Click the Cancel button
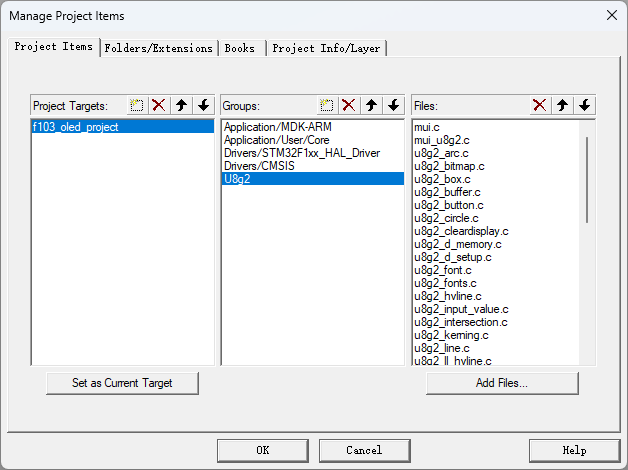628x470 pixels. pos(364,450)
